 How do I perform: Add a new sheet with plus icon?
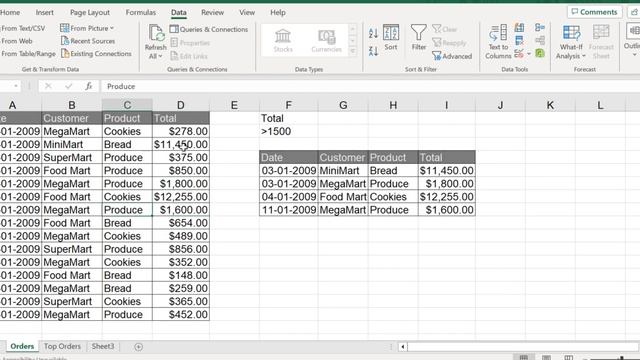coord(138,347)
